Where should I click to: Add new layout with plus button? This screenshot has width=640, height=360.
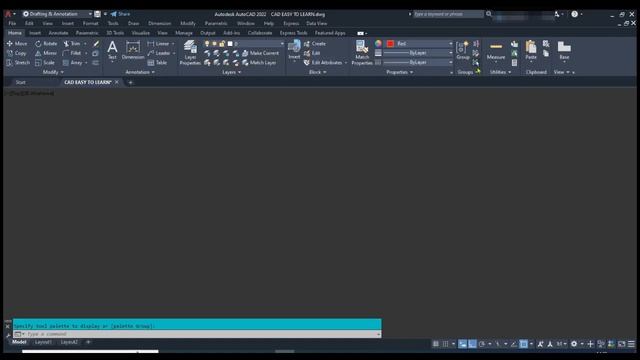click(x=88, y=342)
